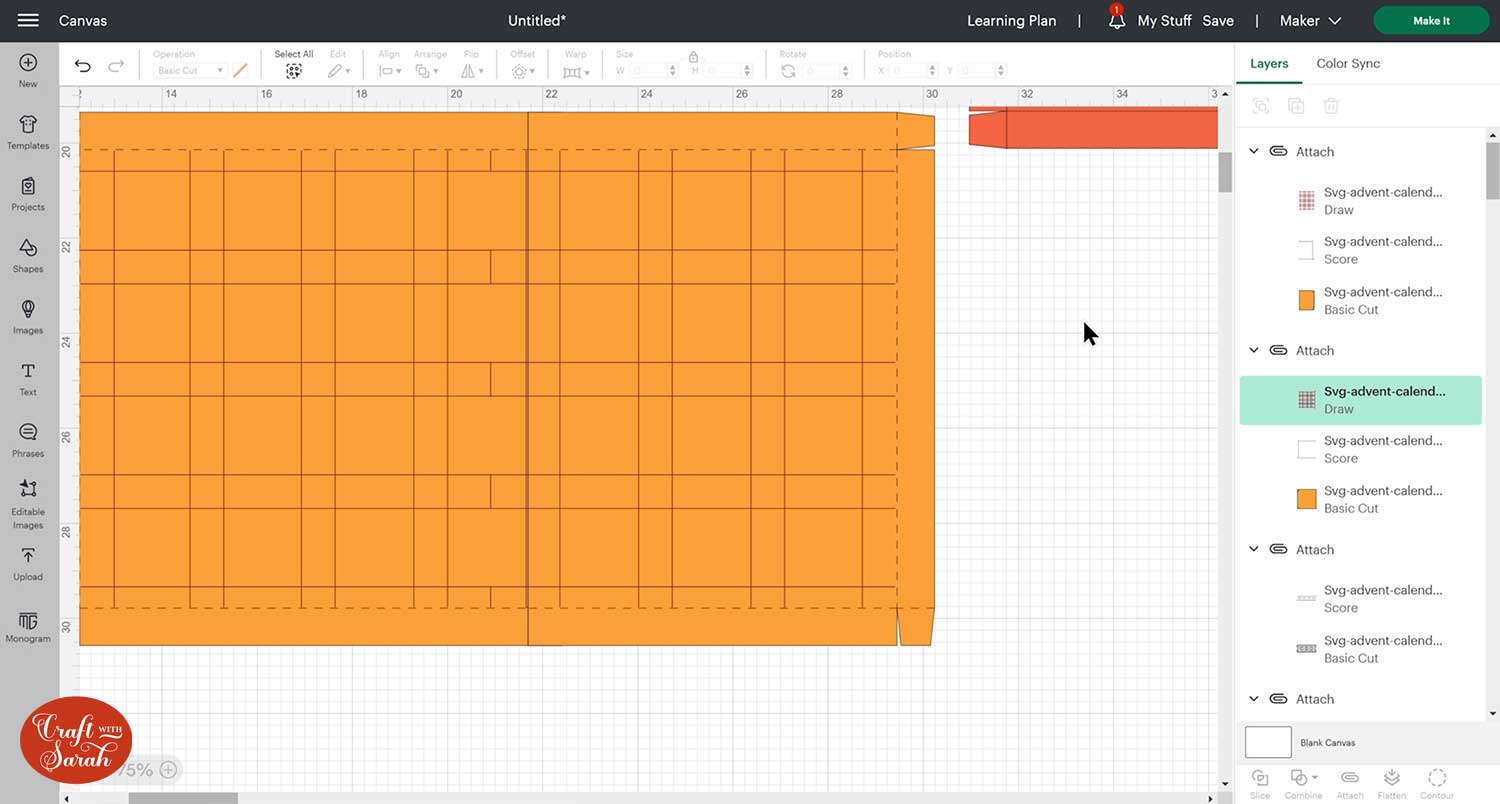Open the Operation Basic Cut dropdown
The image size is (1500, 804).
pyautogui.click(x=189, y=71)
